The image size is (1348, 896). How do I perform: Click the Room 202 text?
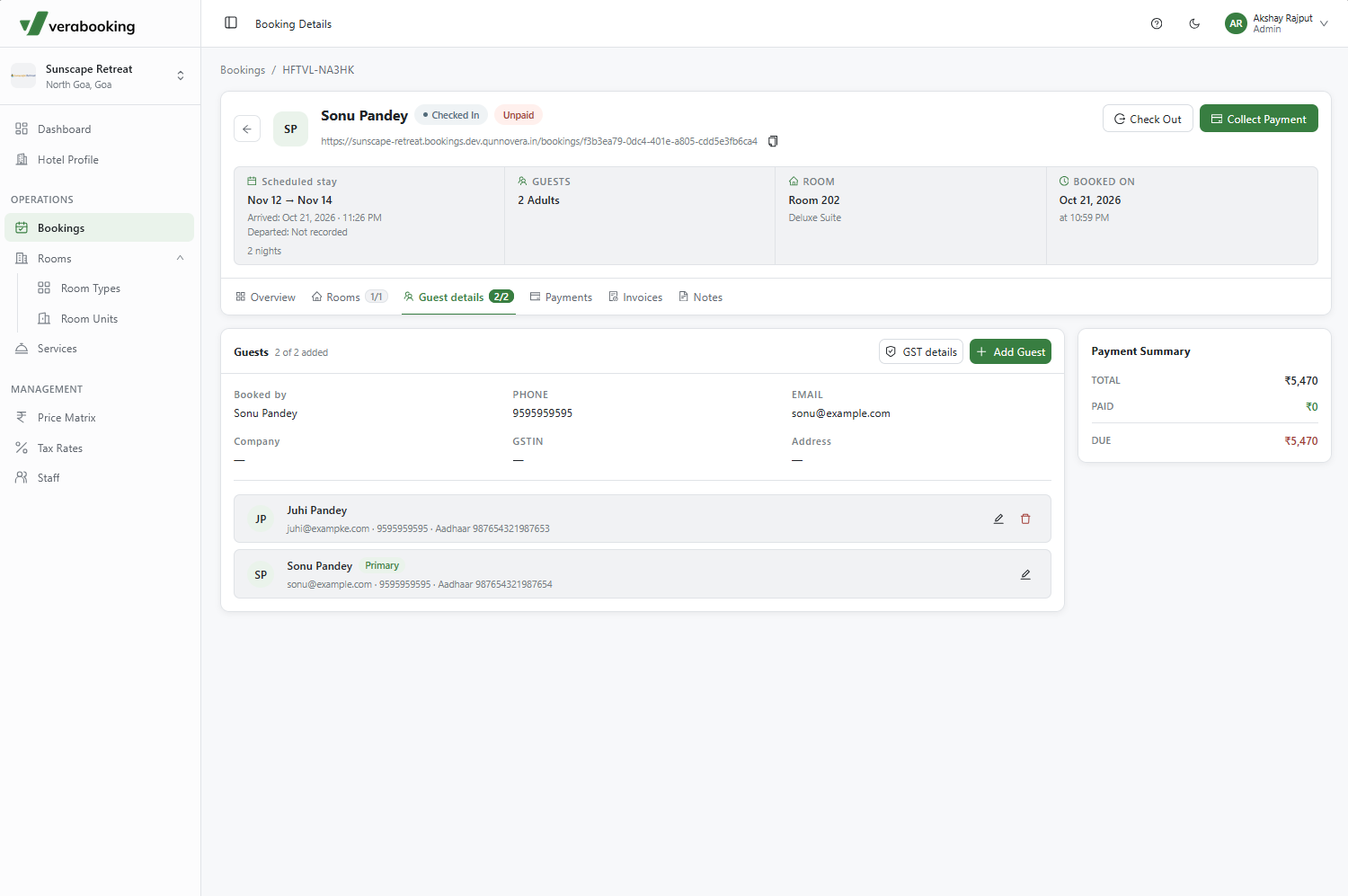814,200
